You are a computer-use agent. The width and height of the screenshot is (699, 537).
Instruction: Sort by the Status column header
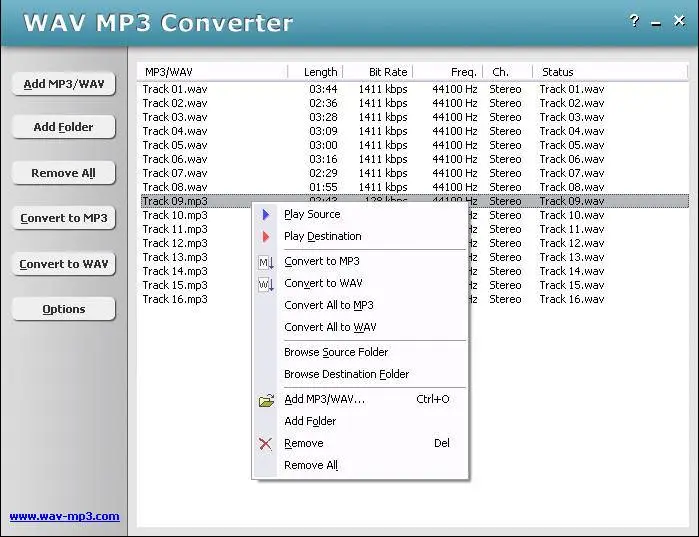coord(610,72)
